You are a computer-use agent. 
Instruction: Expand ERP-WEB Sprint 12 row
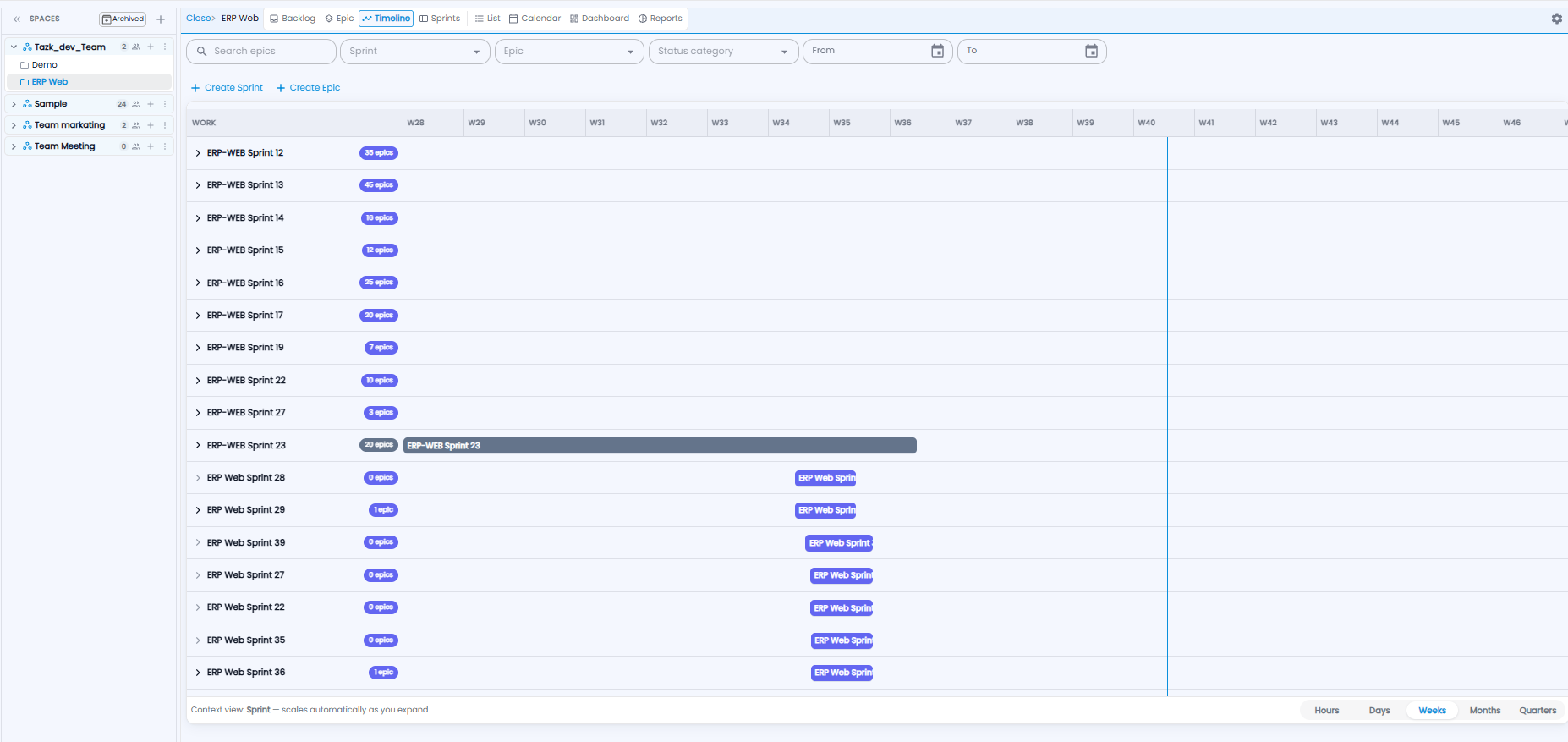click(198, 153)
